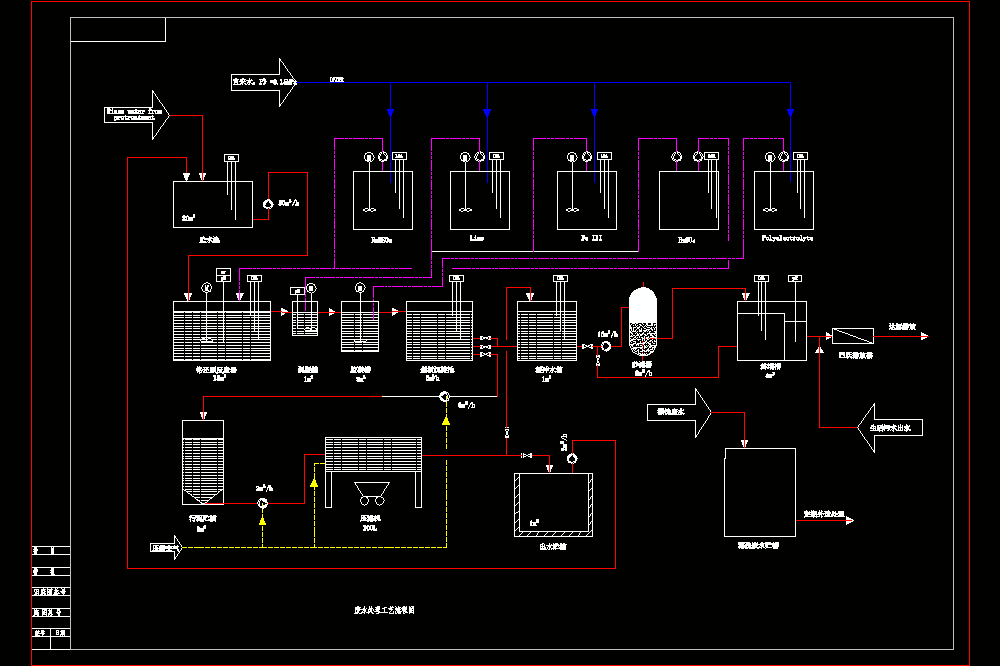Select the drawing title text at bottom
The width and height of the screenshot is (1000, 666).
pos(384,610)
